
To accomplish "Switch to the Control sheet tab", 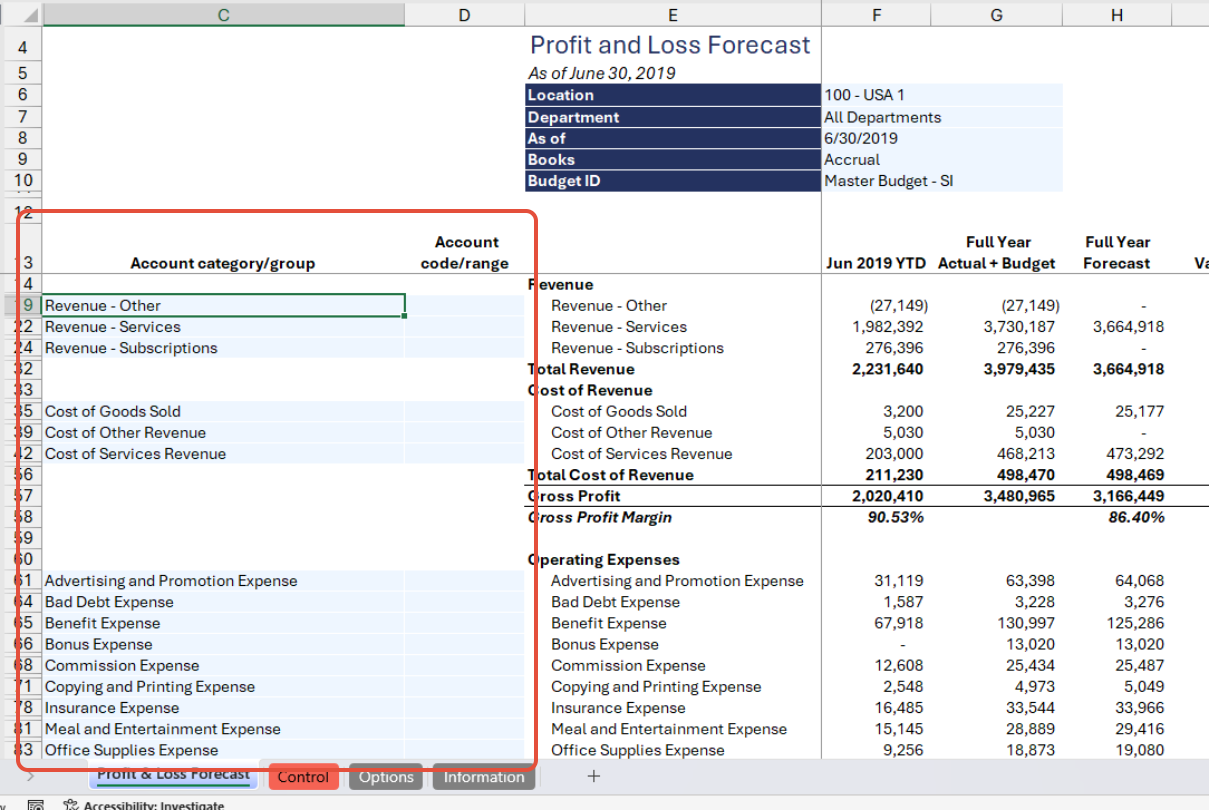I will [303, 777].
